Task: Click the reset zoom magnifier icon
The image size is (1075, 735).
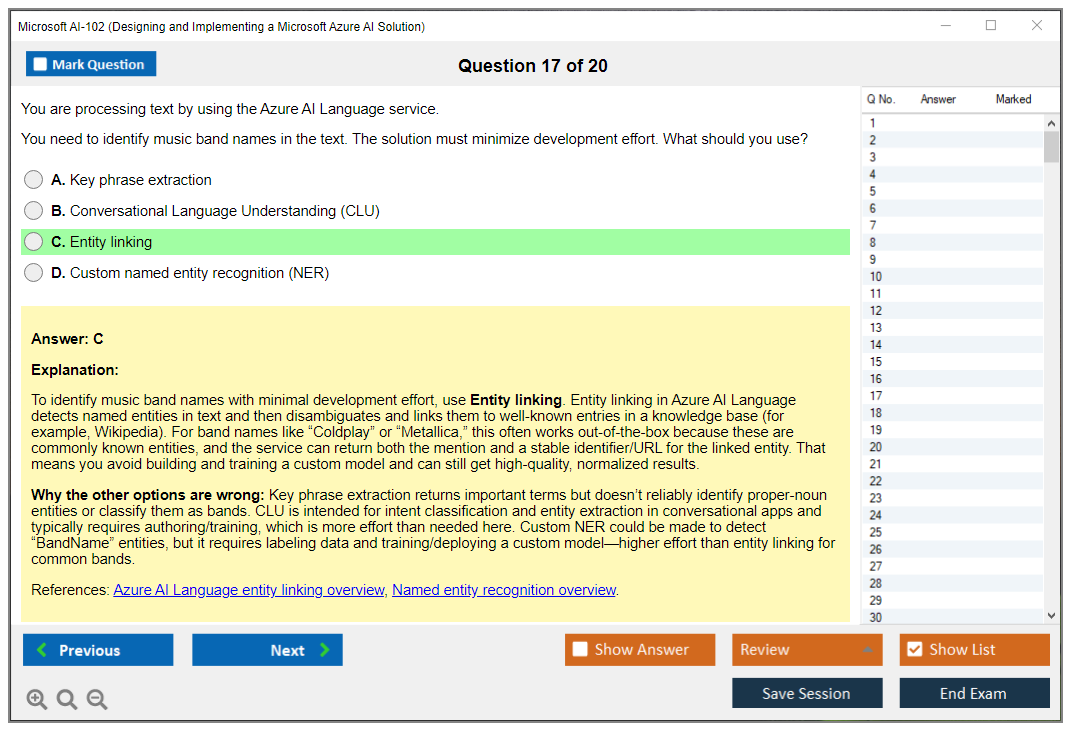Action: click(x=67, y=700)
